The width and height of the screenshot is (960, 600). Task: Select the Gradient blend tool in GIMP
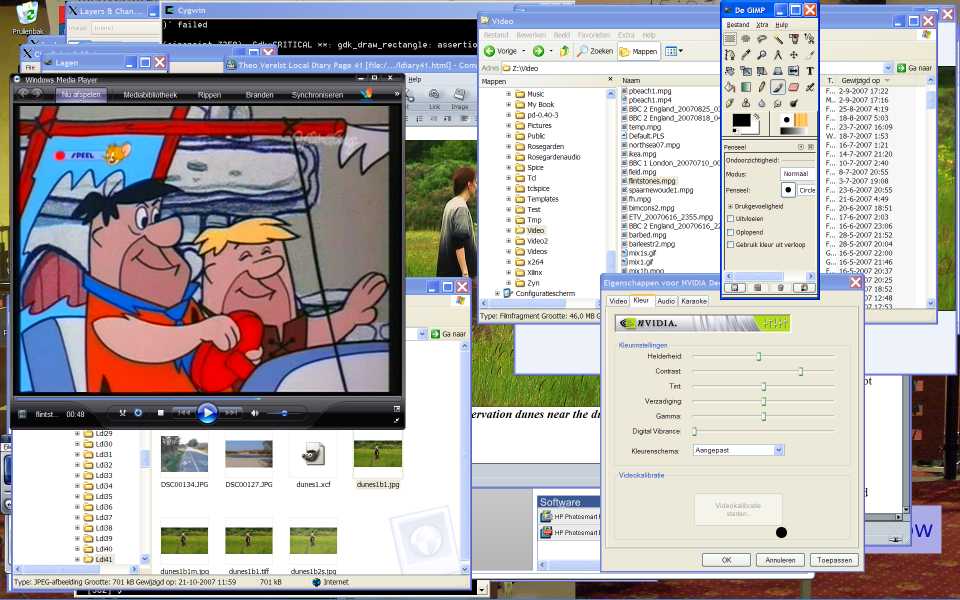pyautogui.click(x=746, y=88)
